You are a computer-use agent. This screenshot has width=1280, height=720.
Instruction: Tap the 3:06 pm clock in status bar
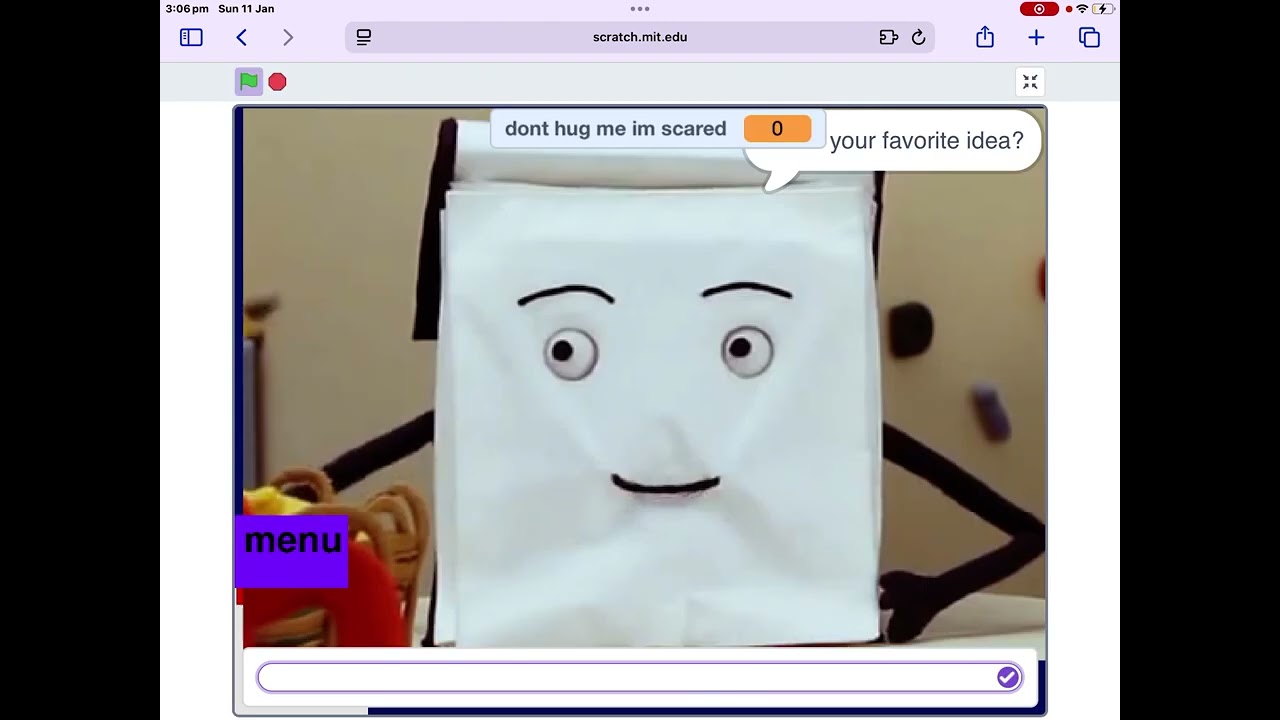pyautogui.click(x=187, y=9)
